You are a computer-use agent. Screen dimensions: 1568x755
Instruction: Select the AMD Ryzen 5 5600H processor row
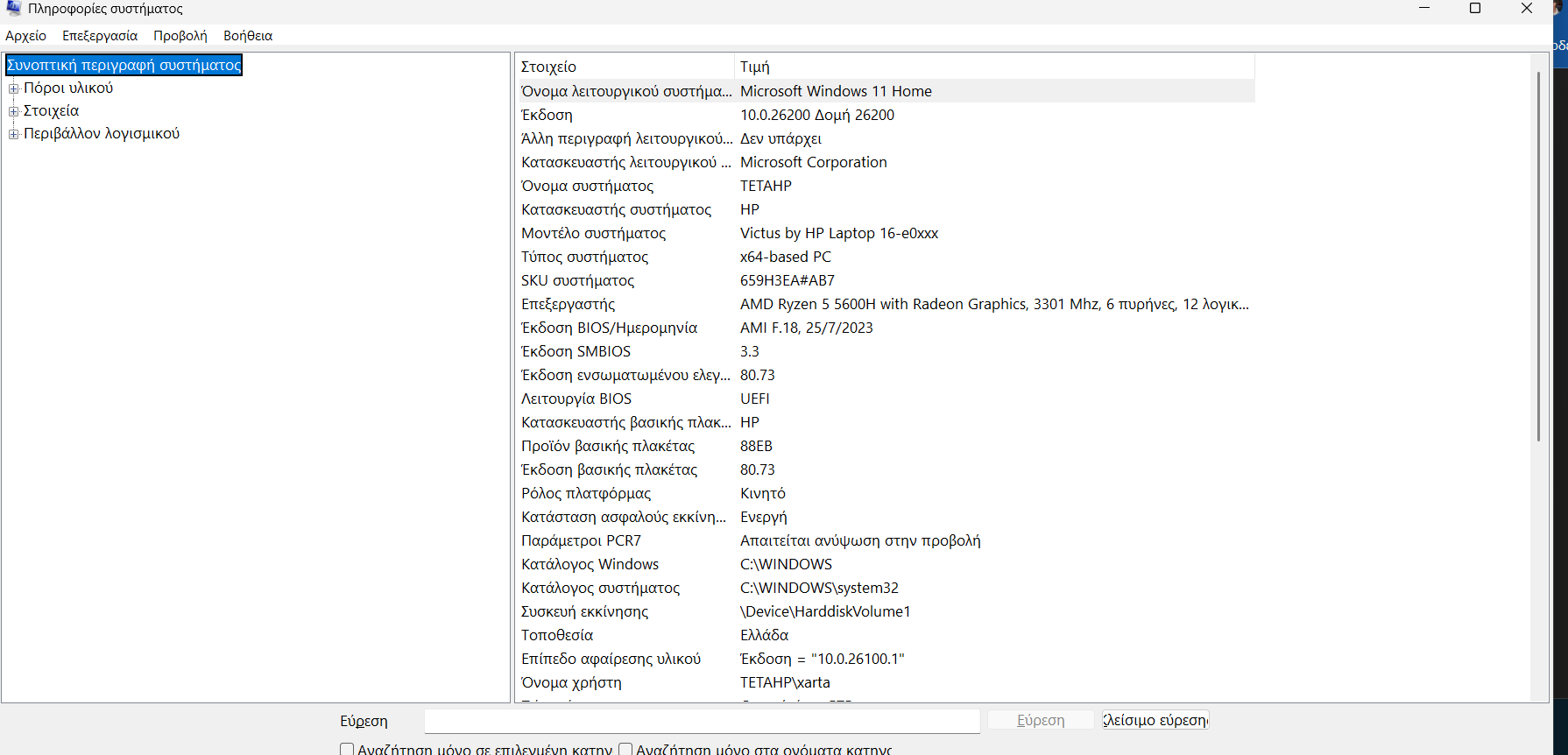[886, 304]
